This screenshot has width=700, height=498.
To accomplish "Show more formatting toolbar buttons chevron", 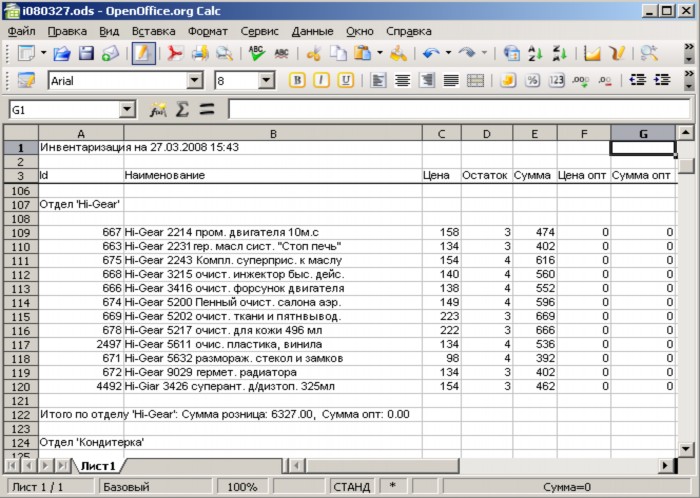I will 689,74.
